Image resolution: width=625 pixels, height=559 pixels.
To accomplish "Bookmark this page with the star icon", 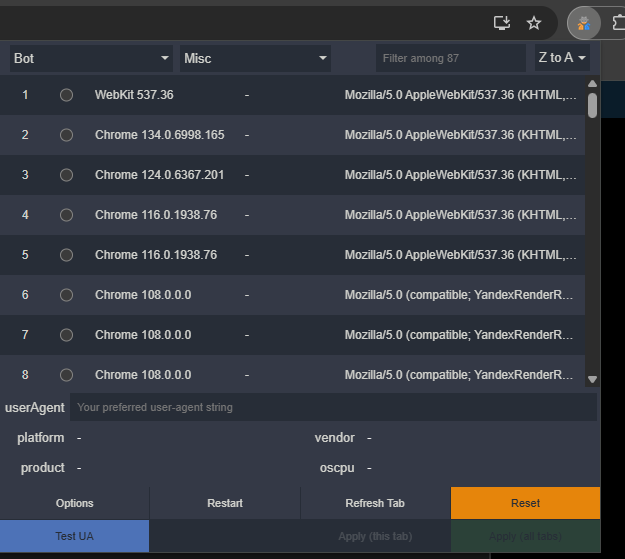I will 534,23.
